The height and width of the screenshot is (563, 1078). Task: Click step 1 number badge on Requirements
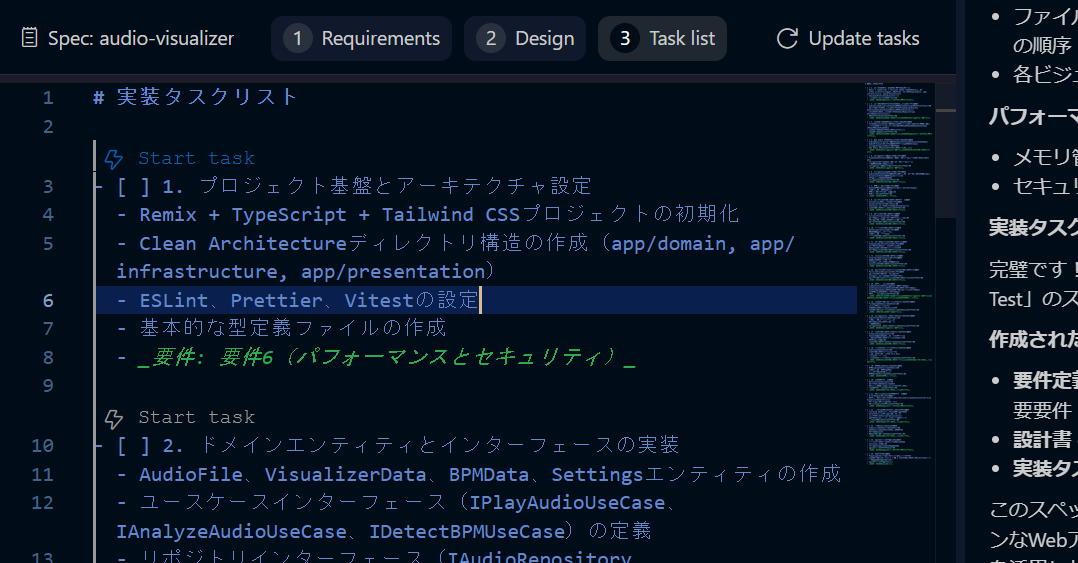(298, 38)
